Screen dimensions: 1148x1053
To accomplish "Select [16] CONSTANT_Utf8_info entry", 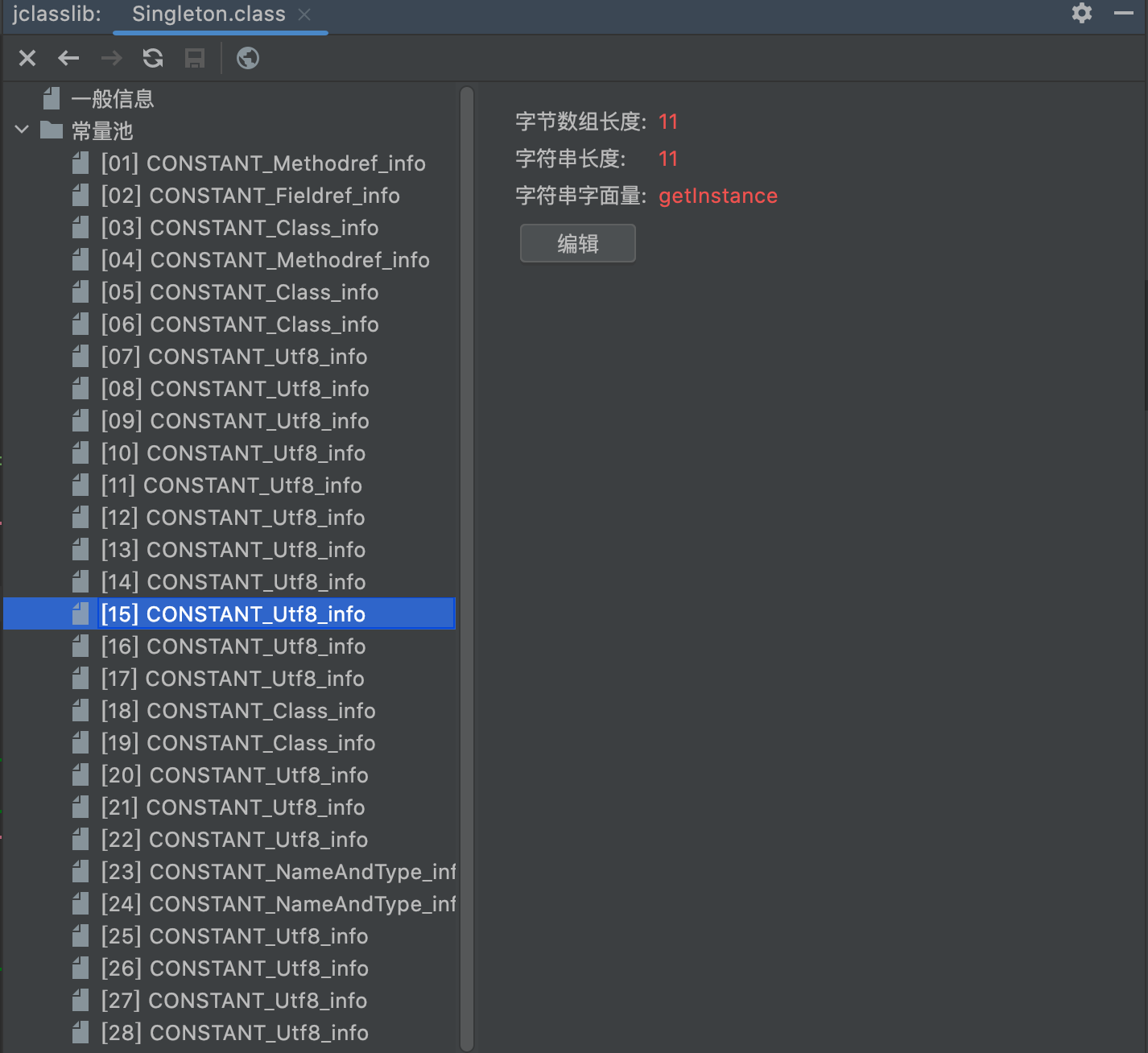I will [233, 646].
